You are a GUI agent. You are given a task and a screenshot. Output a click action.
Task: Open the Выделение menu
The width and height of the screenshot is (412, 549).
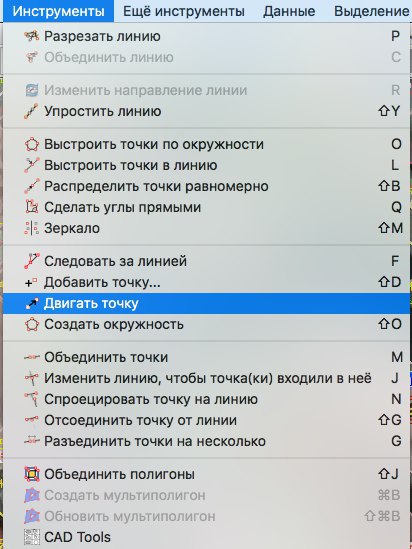371,11
